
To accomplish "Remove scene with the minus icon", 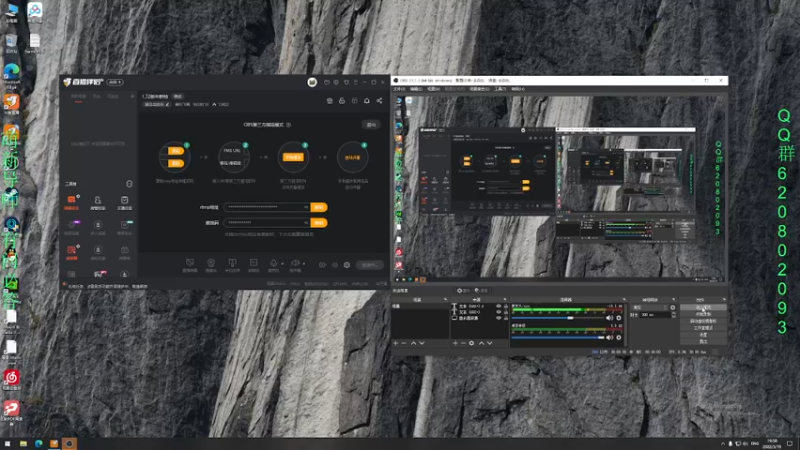I will coord(404,343).
